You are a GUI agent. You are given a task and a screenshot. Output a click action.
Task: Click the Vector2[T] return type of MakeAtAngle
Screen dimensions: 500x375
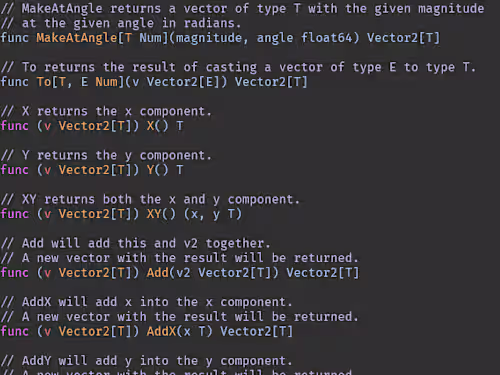[x=403, y=38]
